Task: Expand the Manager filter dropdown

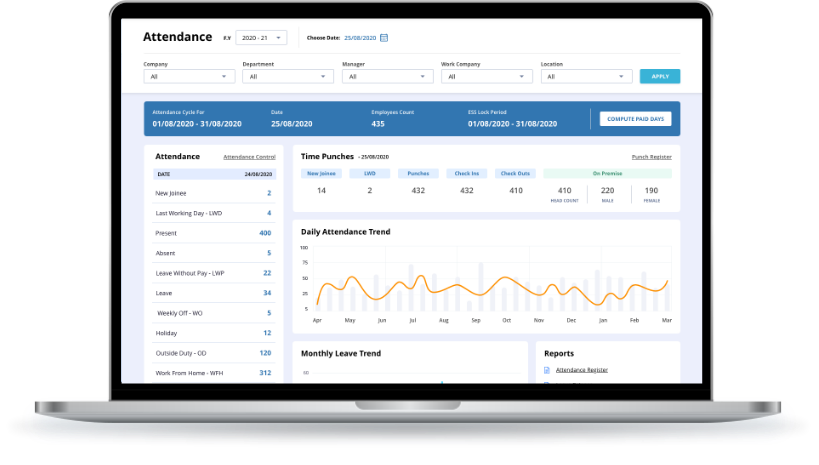Action: [x=388, y=76]
